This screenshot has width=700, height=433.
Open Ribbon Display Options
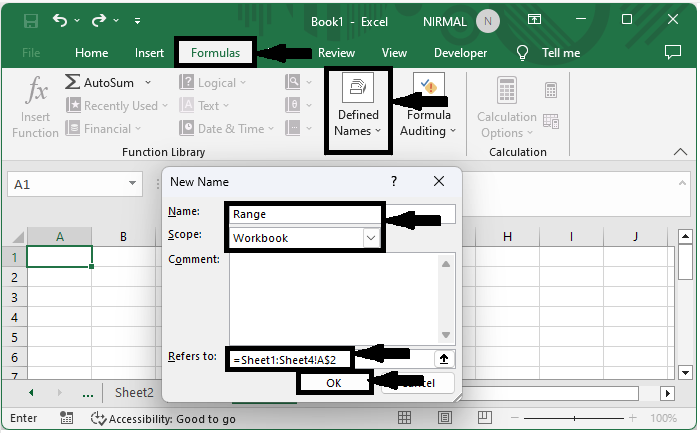pos(534,19)
